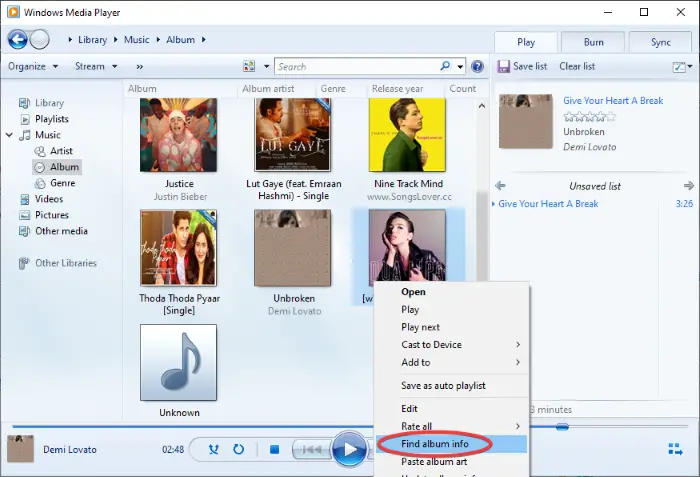
Task: Select the Thoda Thoda Pyaar album cover
Action: [x=179, y=248]
